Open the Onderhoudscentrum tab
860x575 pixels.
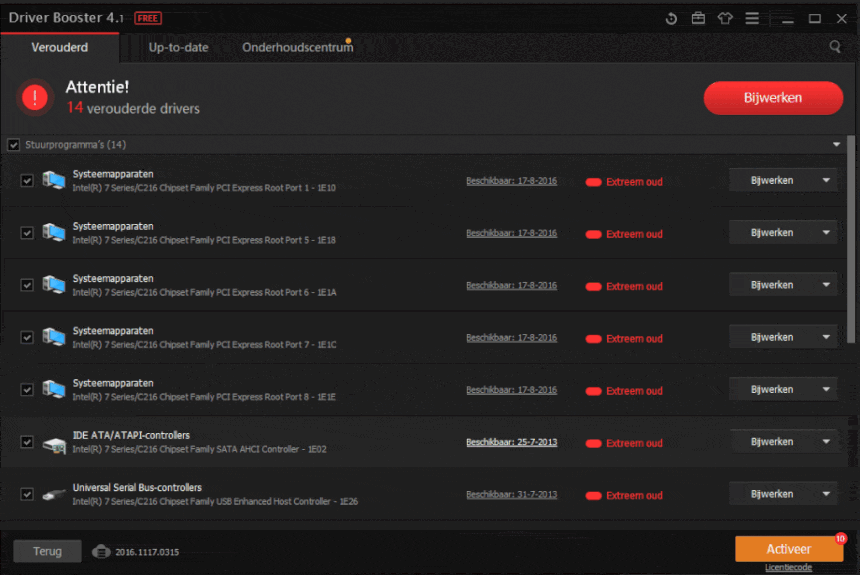(298, 48)
